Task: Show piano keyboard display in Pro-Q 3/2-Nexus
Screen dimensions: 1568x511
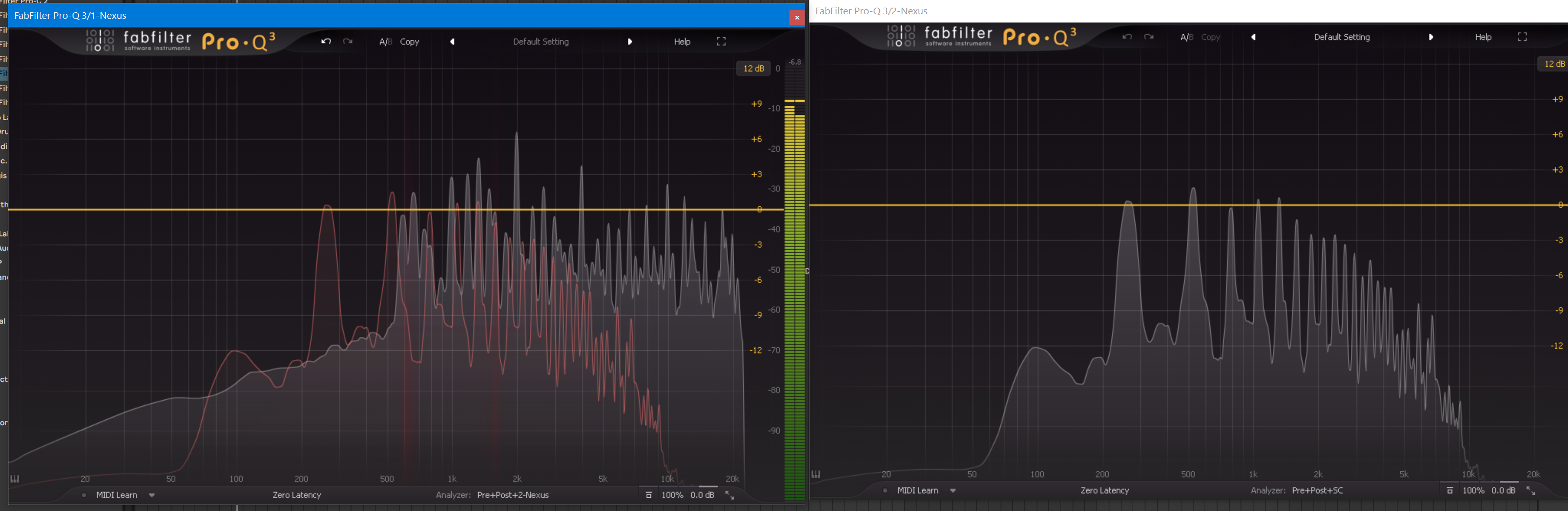Action: (x=816, y=474)
